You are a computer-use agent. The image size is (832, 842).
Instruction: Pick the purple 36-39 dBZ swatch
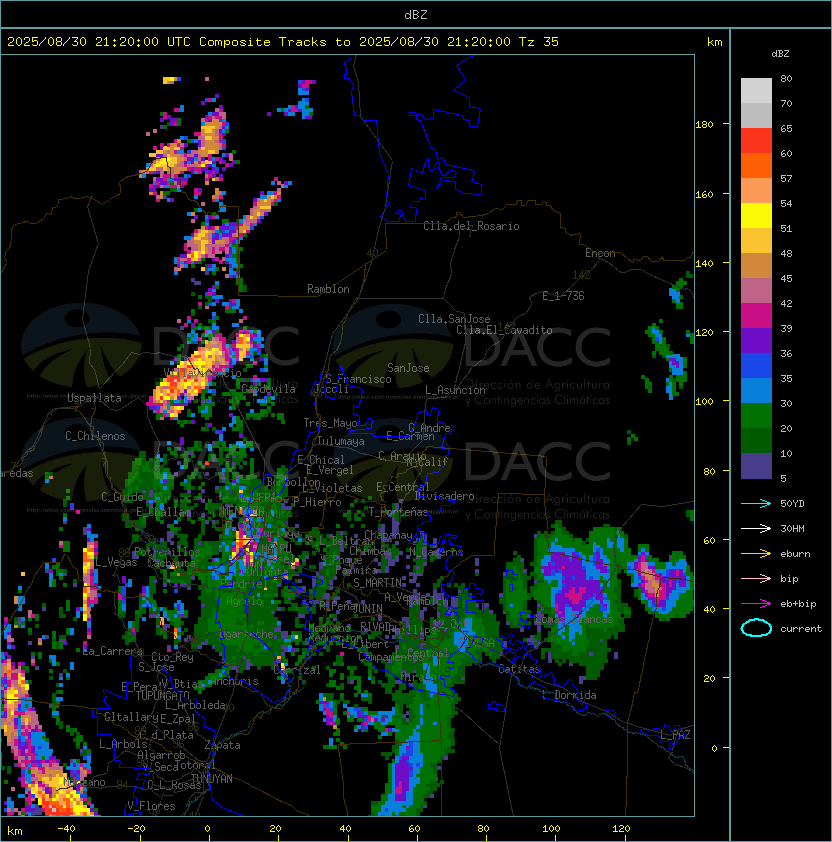756,340
